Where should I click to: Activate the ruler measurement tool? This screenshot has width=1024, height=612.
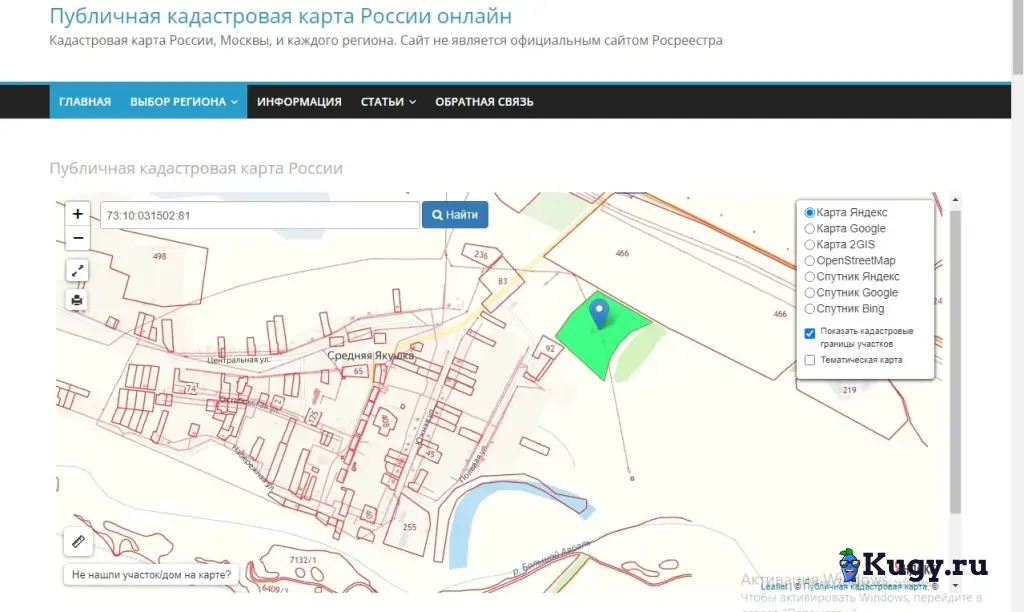tap(78, 541)
